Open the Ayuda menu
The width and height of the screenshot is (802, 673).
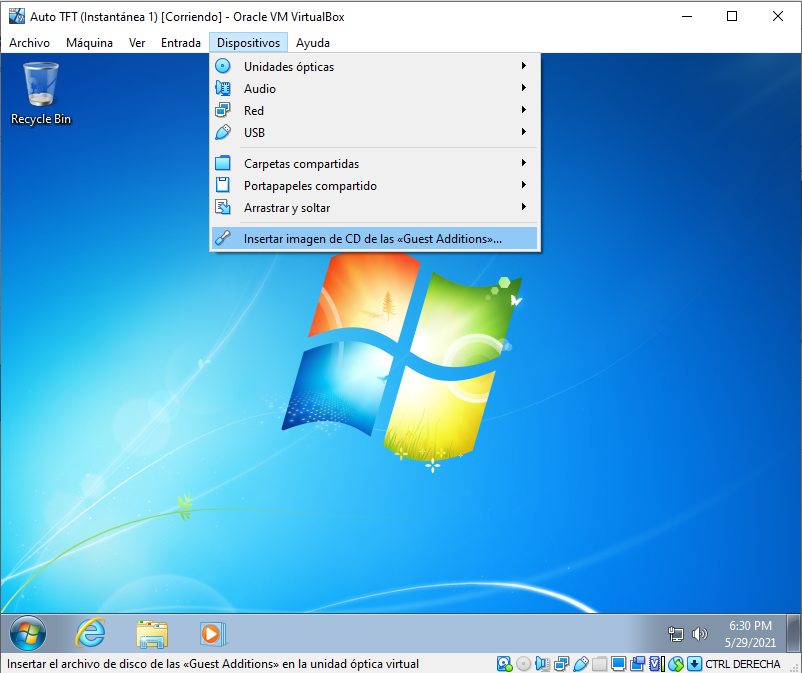(312, 43)
